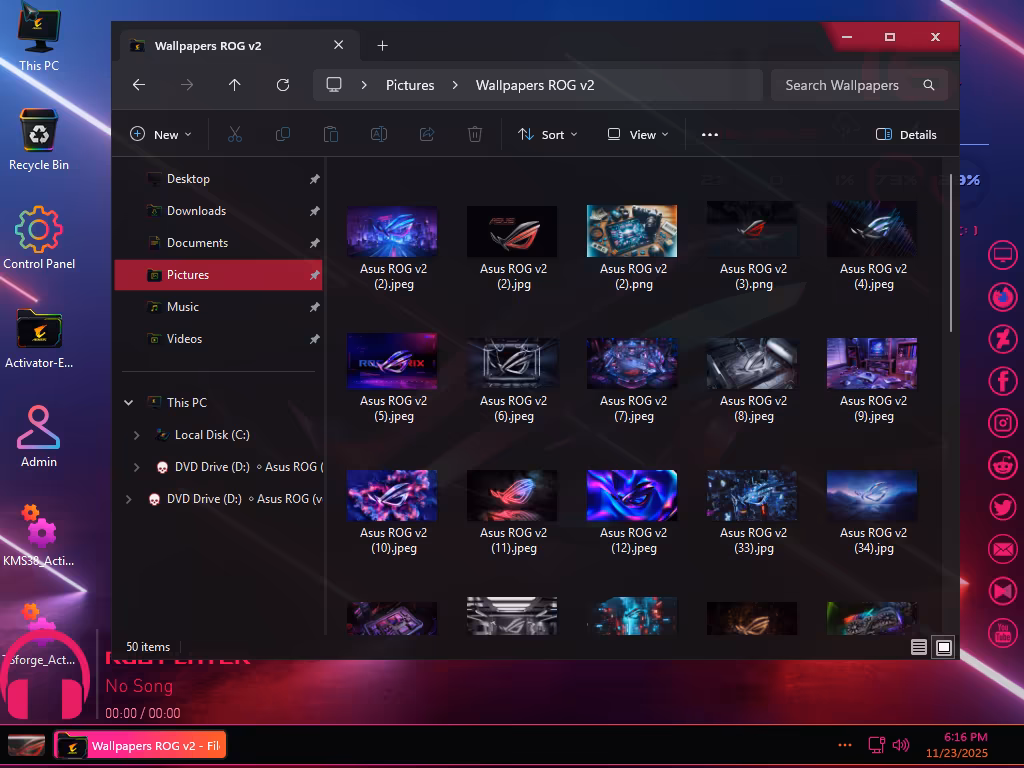Click the Rename icon in toolbar

pos(379,135)
